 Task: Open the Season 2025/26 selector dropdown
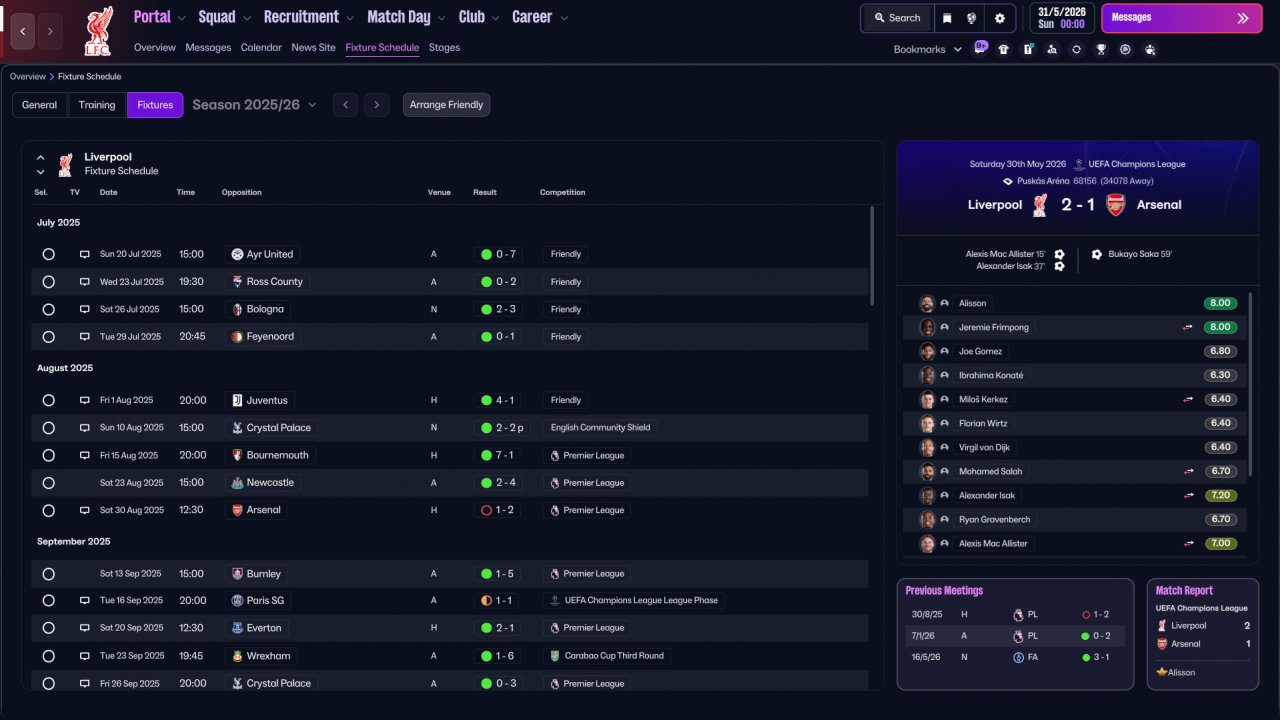coord(254,105)
